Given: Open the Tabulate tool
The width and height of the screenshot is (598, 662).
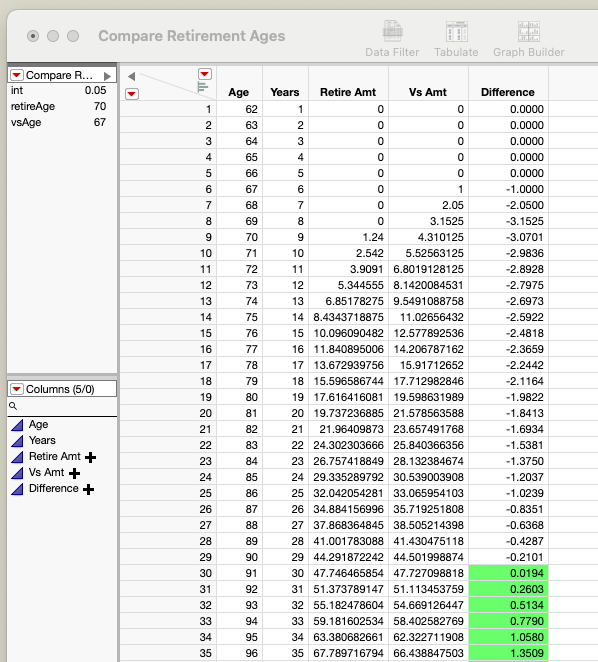Looking at the screenshot, I should coord(457,38).
